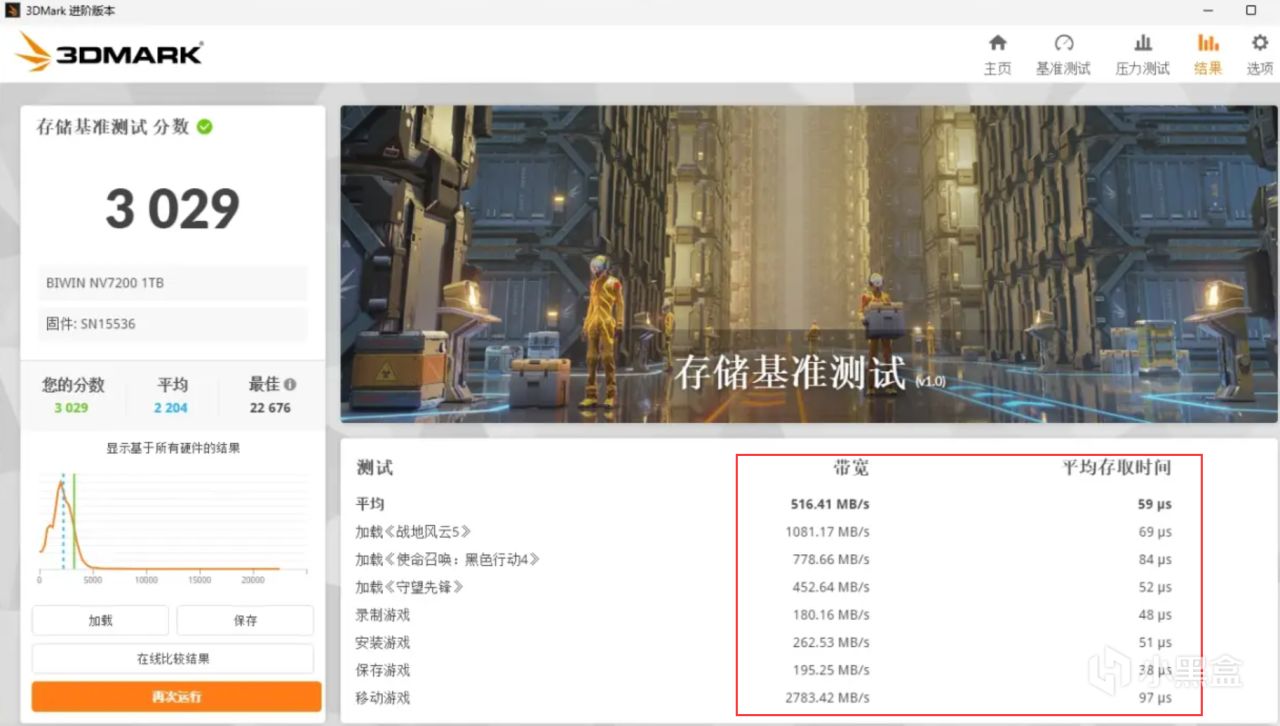The height and width of the screenshot is (726, 1280).
Task: Click the 1081.17 MB/s bandwidth value
Action: [x=826, y=532]
